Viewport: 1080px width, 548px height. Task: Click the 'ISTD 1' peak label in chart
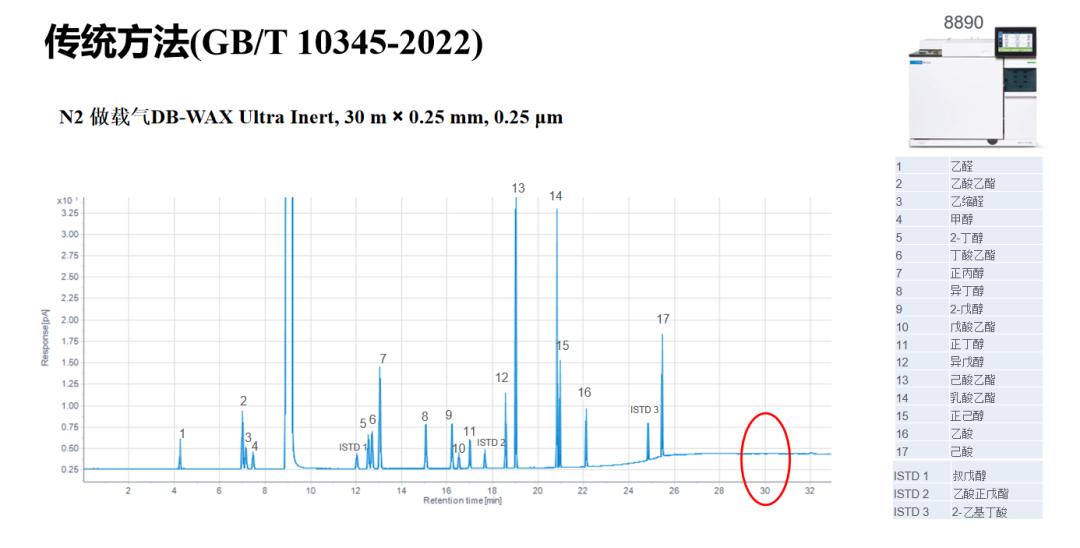(353, 447)
